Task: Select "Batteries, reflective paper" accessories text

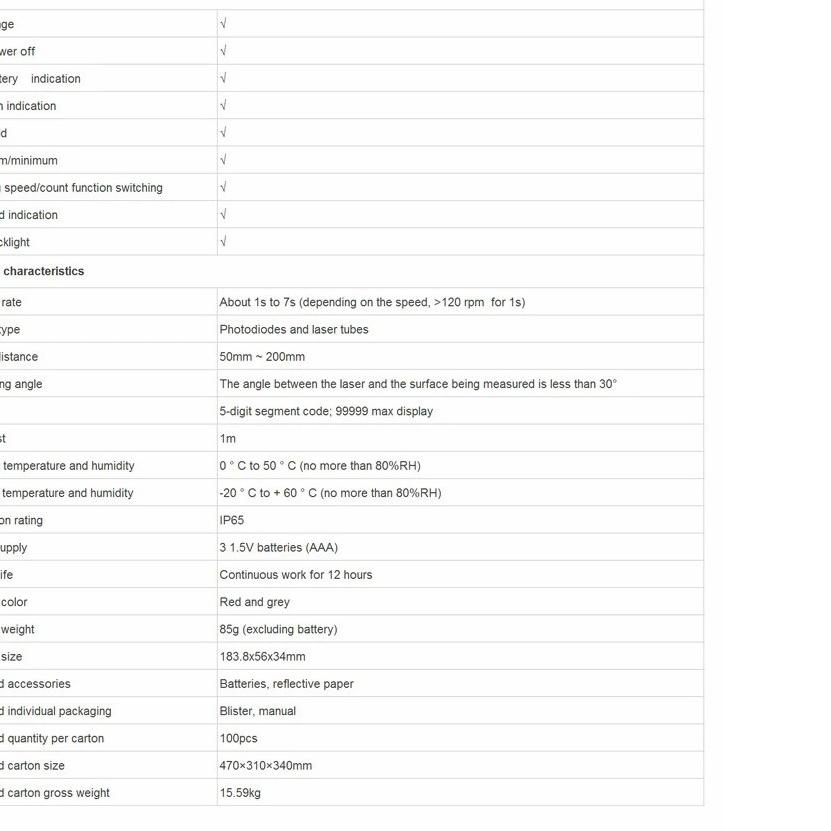Action: 287,684
